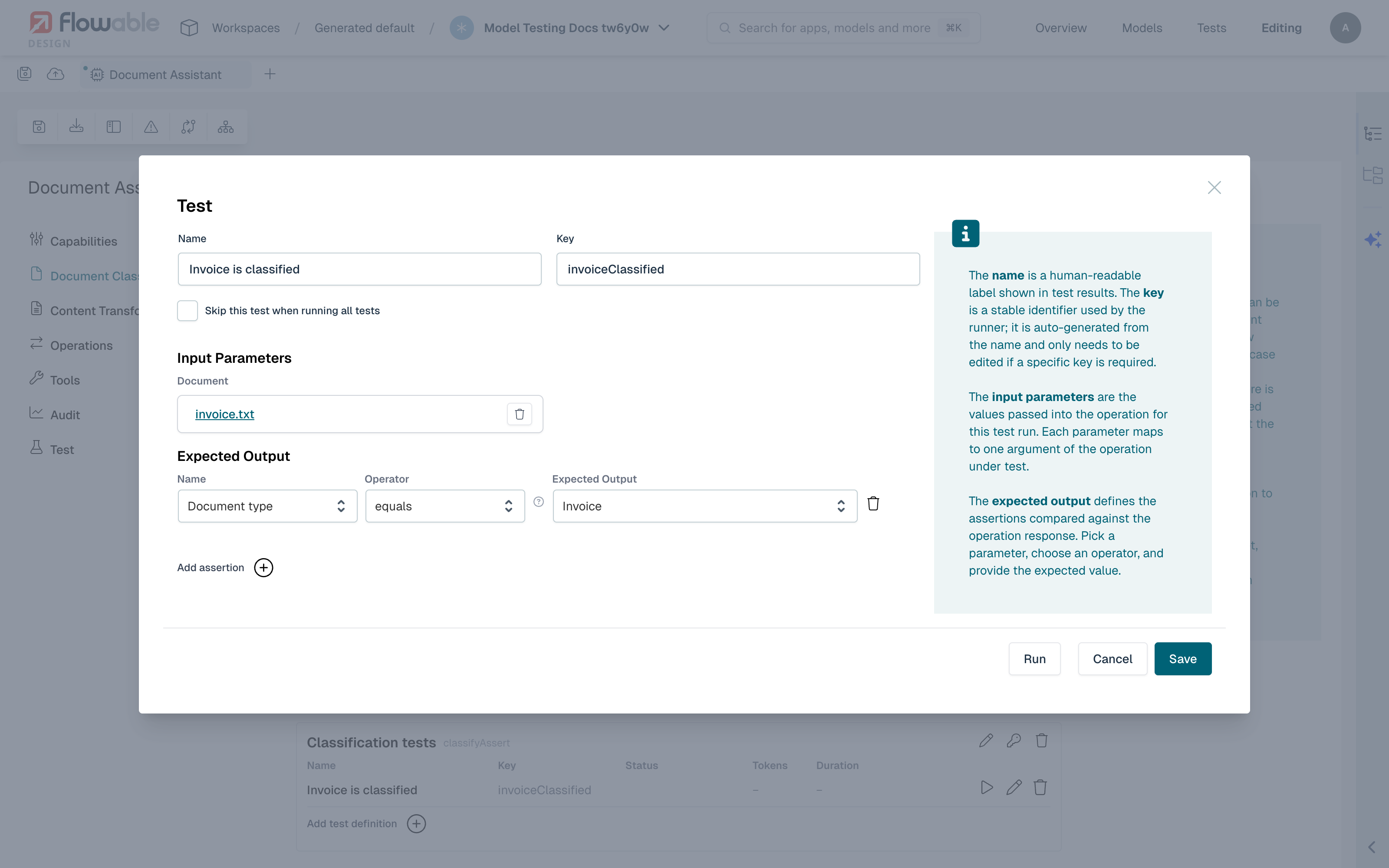Open the Document type name dropdown
Viewport: 1389px width, 868px height.
coord(267,506)
